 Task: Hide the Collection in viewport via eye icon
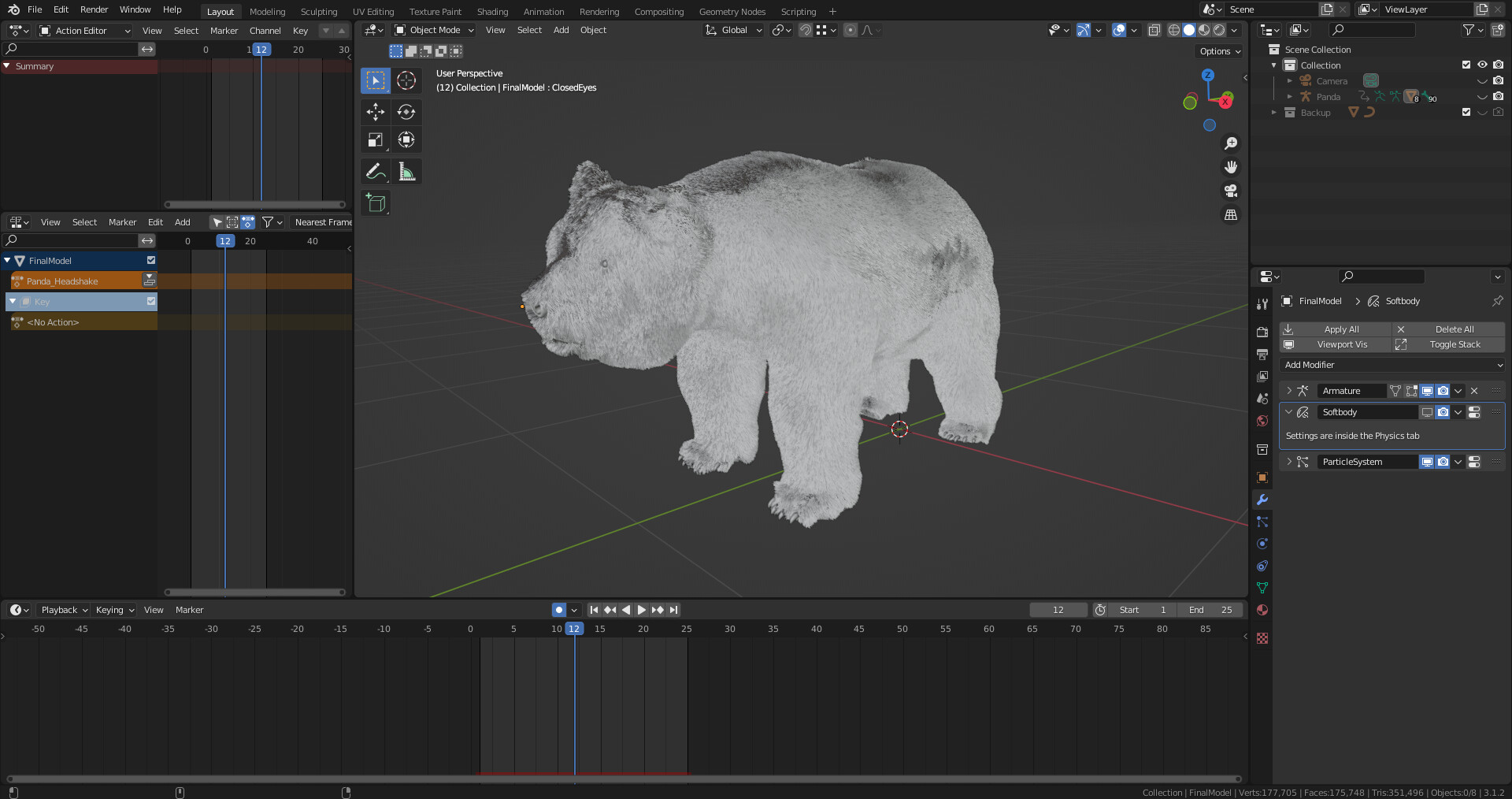[x=1482, y=65]
